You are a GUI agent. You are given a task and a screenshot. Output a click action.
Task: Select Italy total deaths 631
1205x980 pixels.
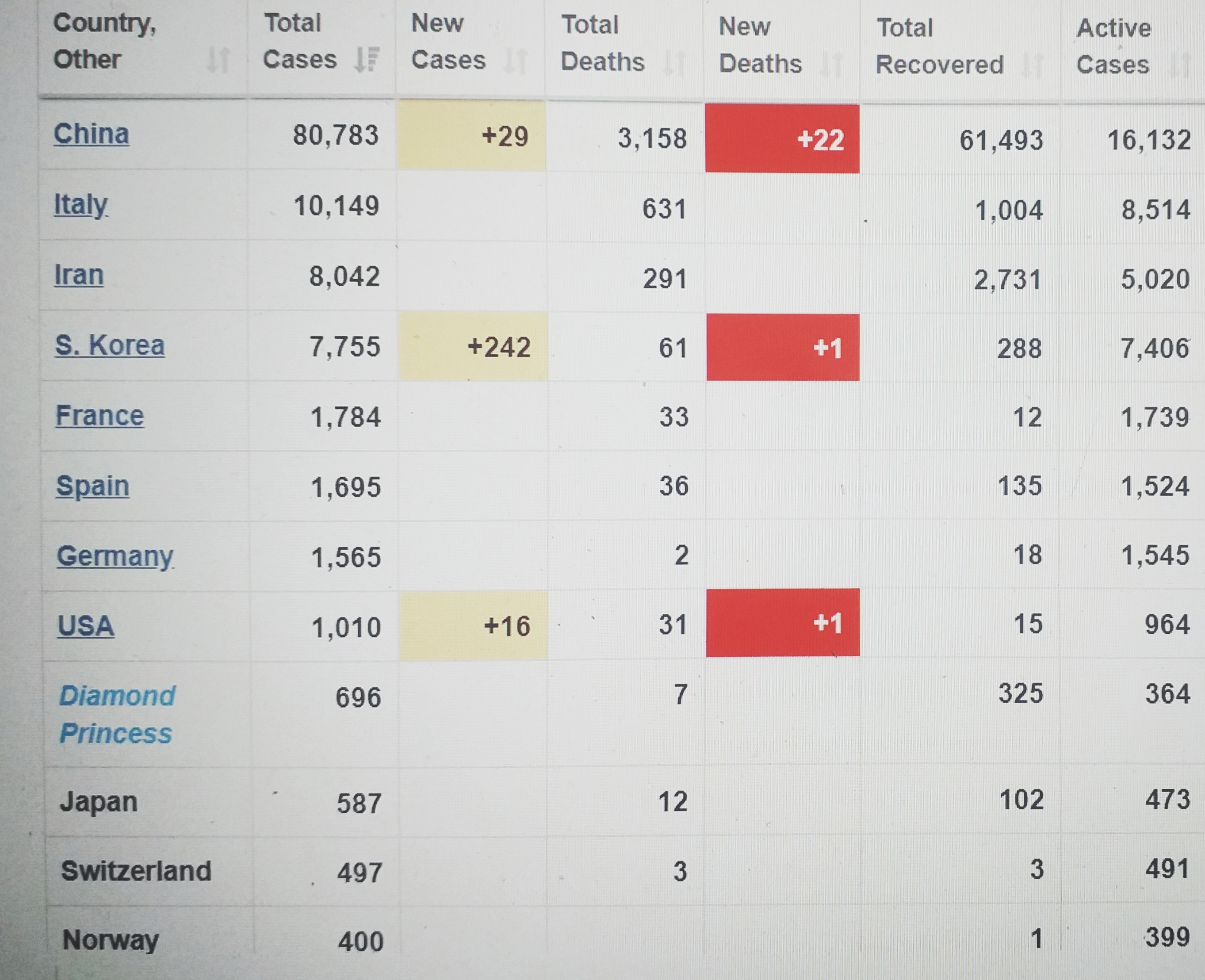664,209
